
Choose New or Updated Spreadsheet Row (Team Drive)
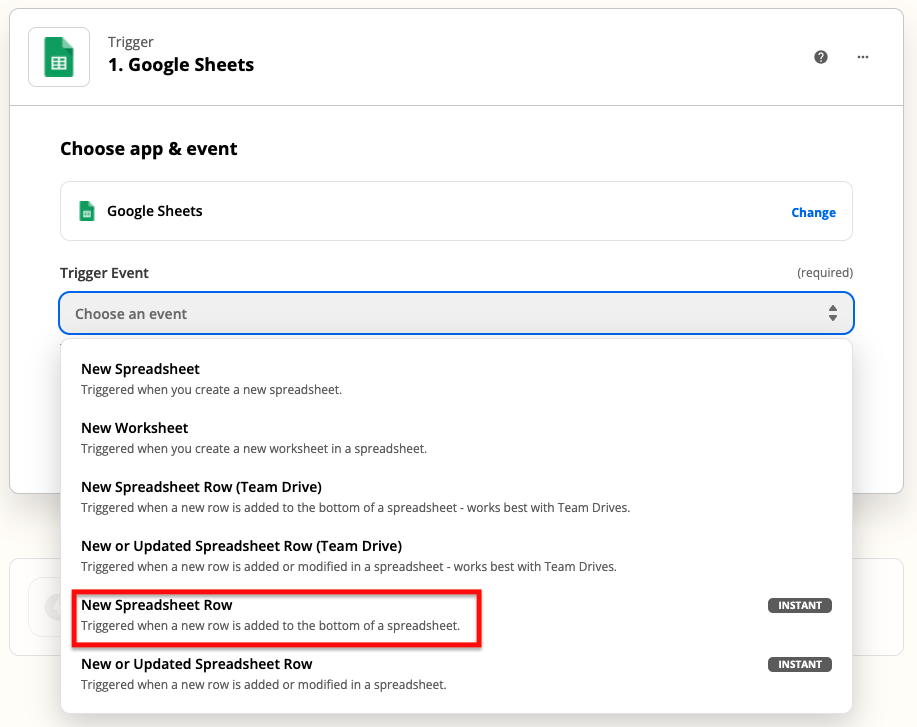click(x=456, y=556)
